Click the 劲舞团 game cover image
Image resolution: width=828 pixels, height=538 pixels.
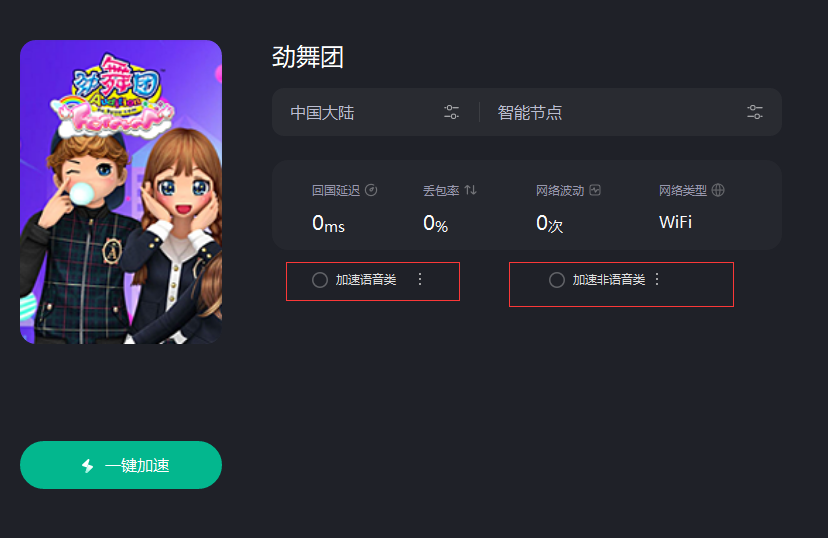(x=121, y=192)
